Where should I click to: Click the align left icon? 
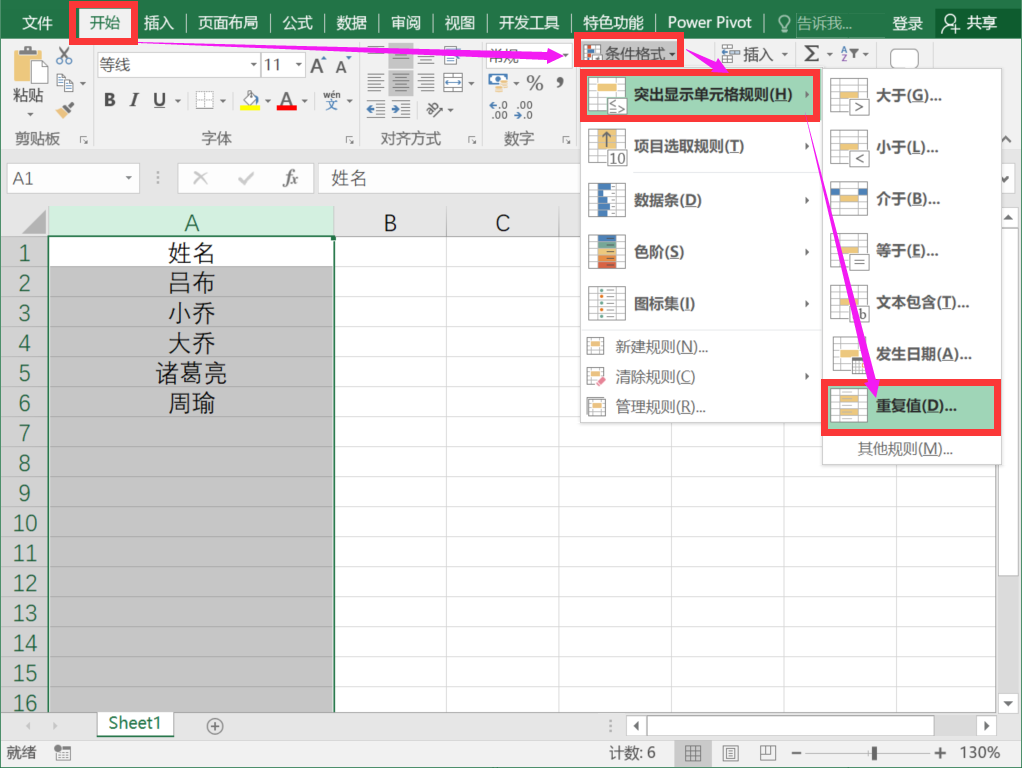pyautogui.click(x=375, y=82)
